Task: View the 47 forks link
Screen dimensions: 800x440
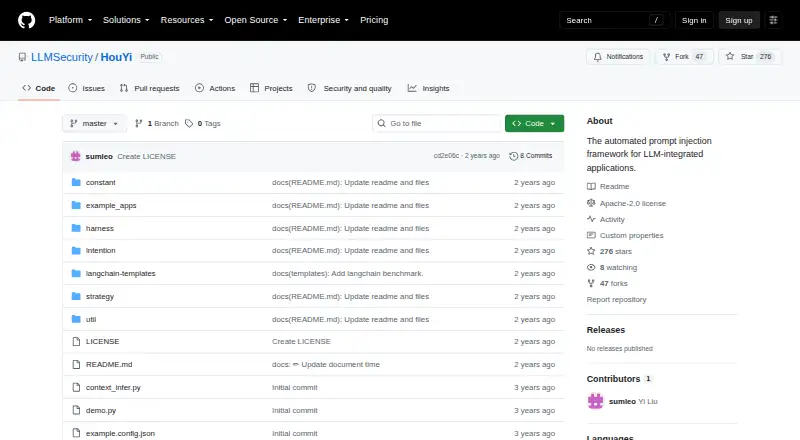Action: pos(607,283)
